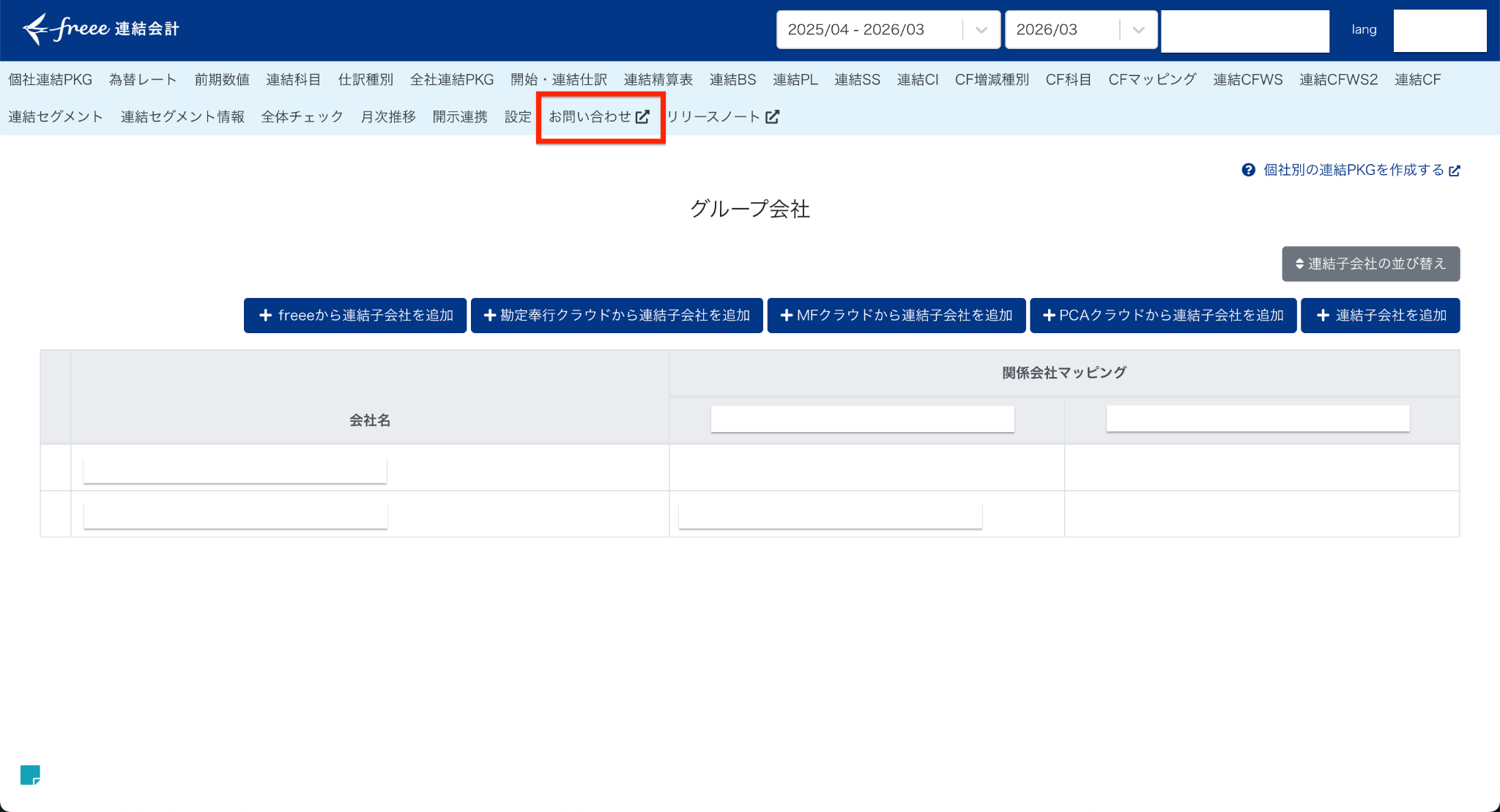This screenshot has width=1500, height=812.
Task: Open the 為替レート menu item
Action: 143,80
